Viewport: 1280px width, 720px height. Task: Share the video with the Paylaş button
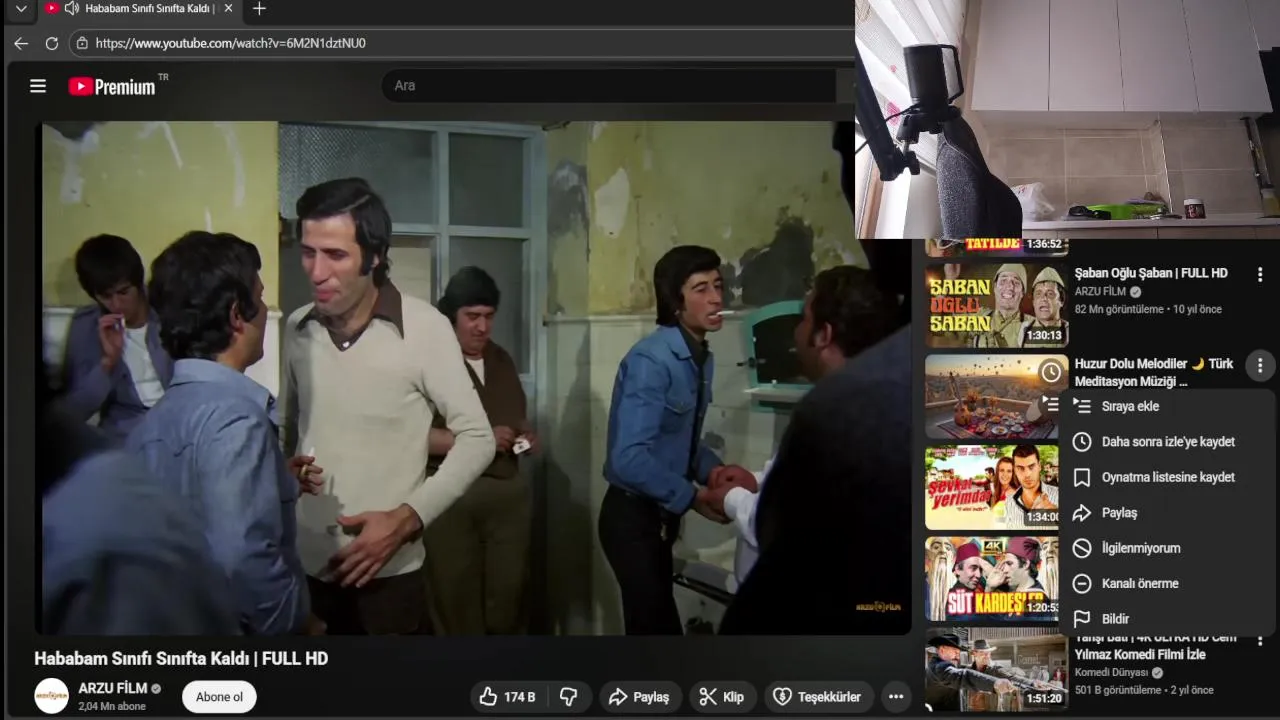click(x=639, y=697)
